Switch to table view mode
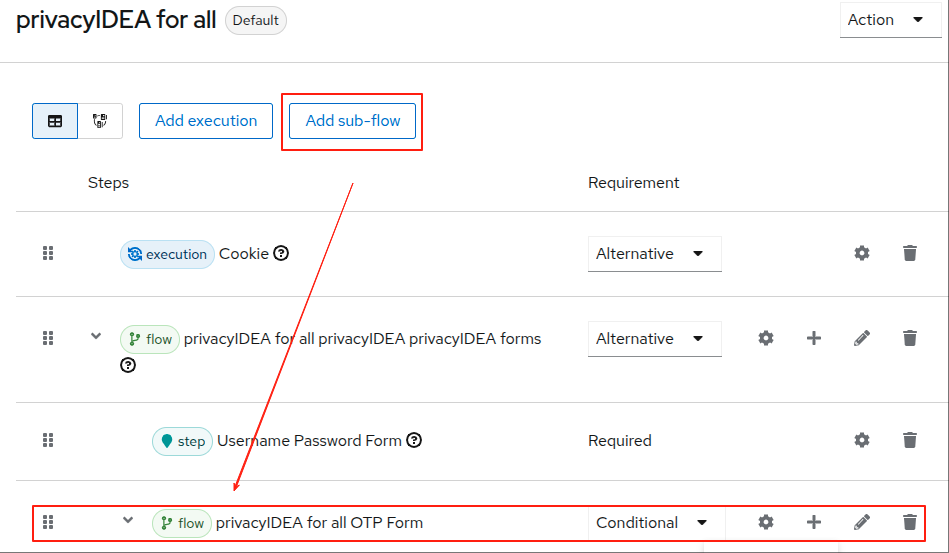This screenshot has height=553, width=949. coord(55,121)
